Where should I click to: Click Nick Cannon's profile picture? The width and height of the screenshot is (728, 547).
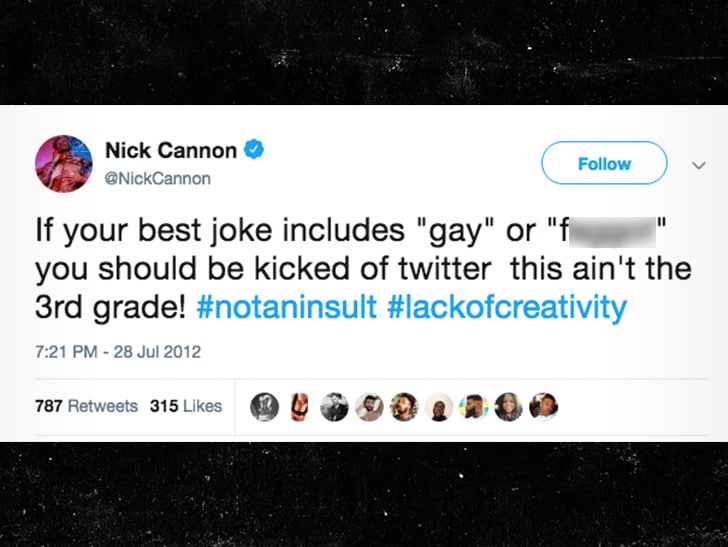pyautogui.click(x=65, y=163)
